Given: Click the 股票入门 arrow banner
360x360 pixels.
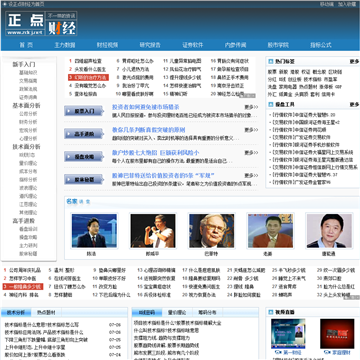Looking at the screenshot, I should tap(84, 111).
